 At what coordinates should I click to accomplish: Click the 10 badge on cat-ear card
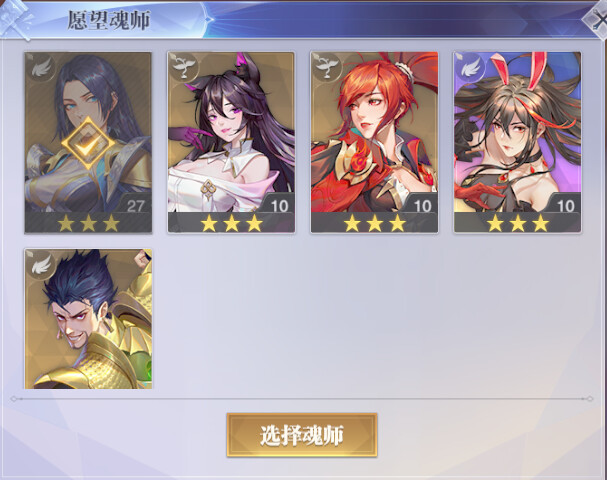pos(278,206)
